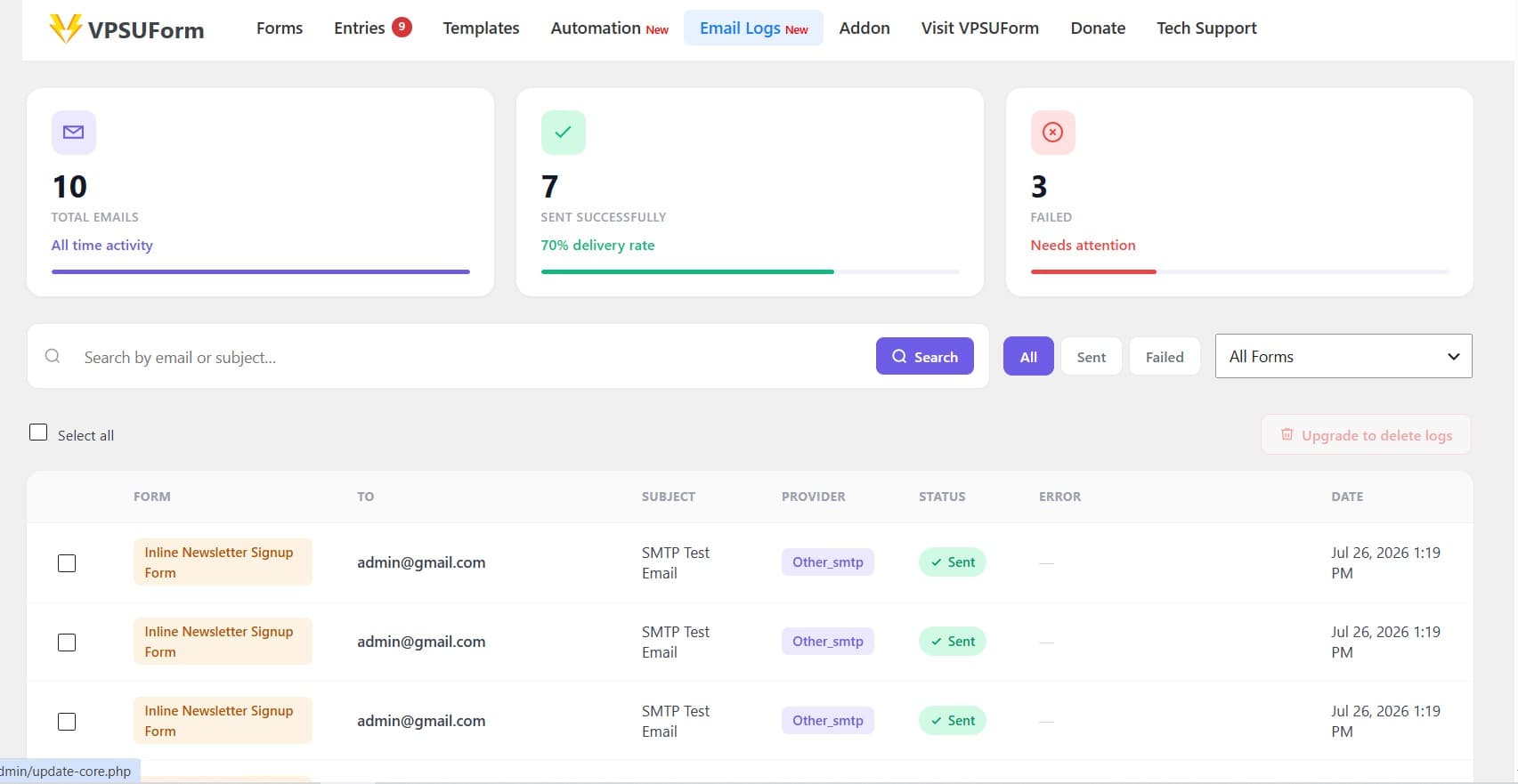Image resolution: width=1518 pixels, height=784 pixels.
Task: Go to Templates
Action: pyautogui.click(x=481, y=28)
